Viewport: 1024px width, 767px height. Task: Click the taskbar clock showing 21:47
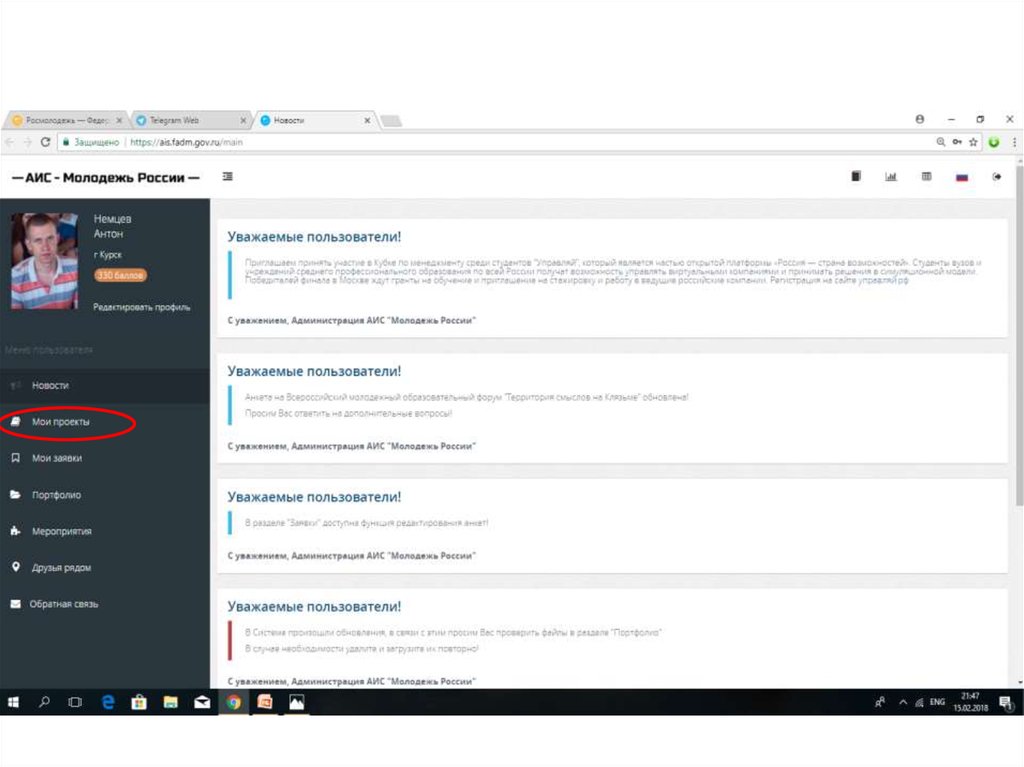(970, 702)
